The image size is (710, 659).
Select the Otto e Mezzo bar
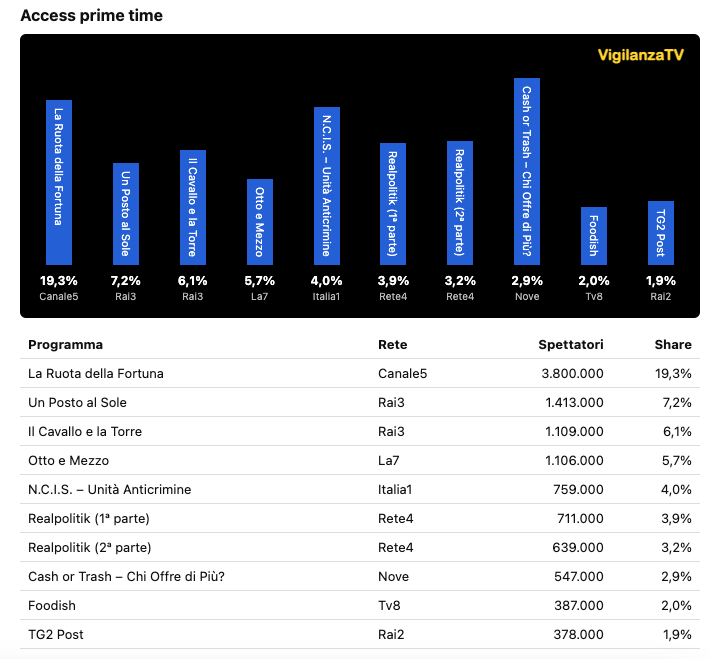pos(260,221)
